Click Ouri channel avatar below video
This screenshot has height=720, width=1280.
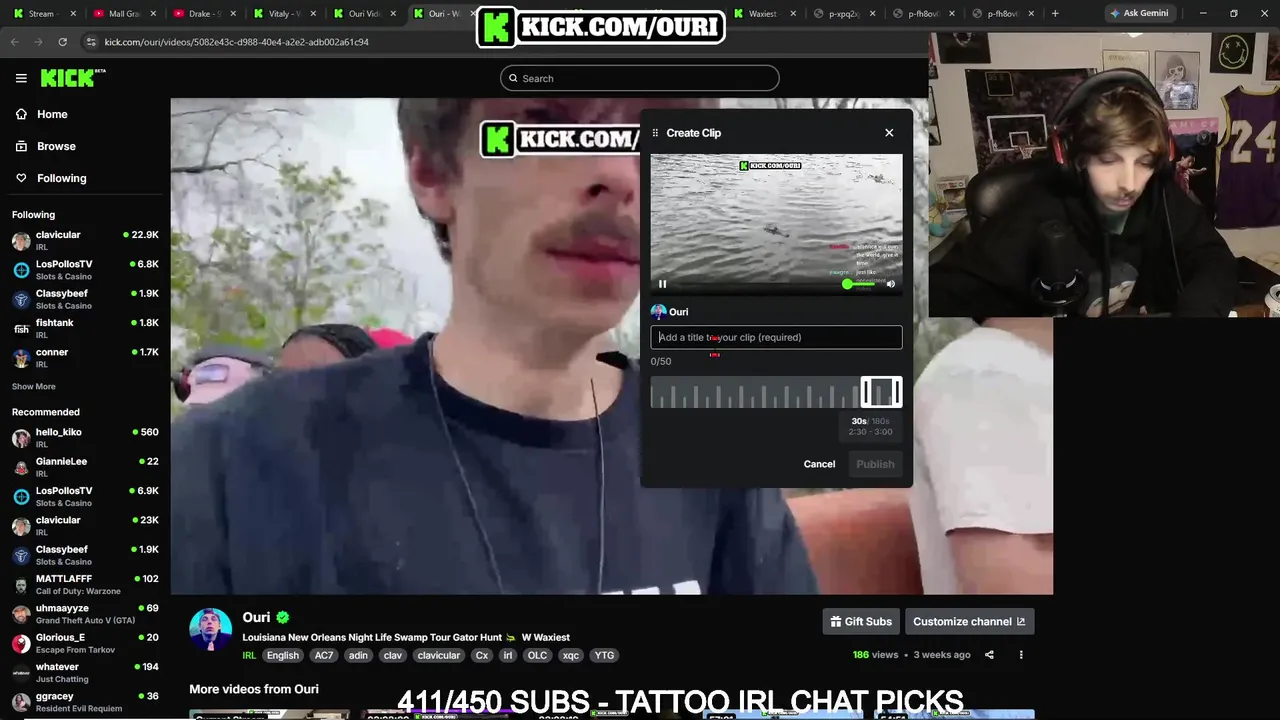click(211, 629)
